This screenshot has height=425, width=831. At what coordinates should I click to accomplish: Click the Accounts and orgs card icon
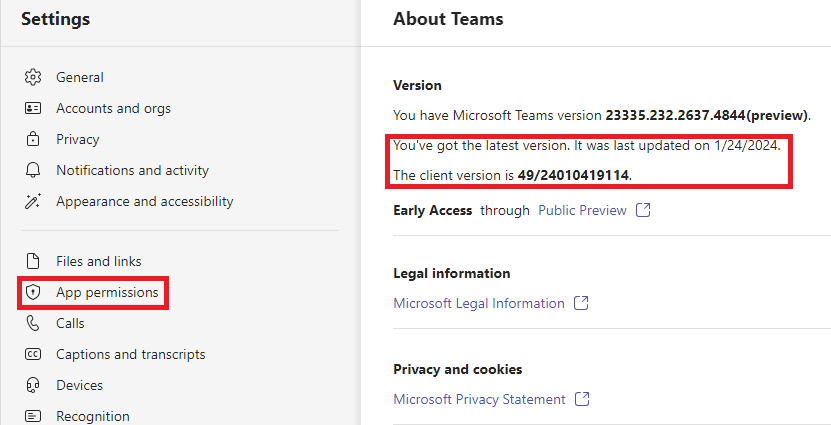coord(33,109)
